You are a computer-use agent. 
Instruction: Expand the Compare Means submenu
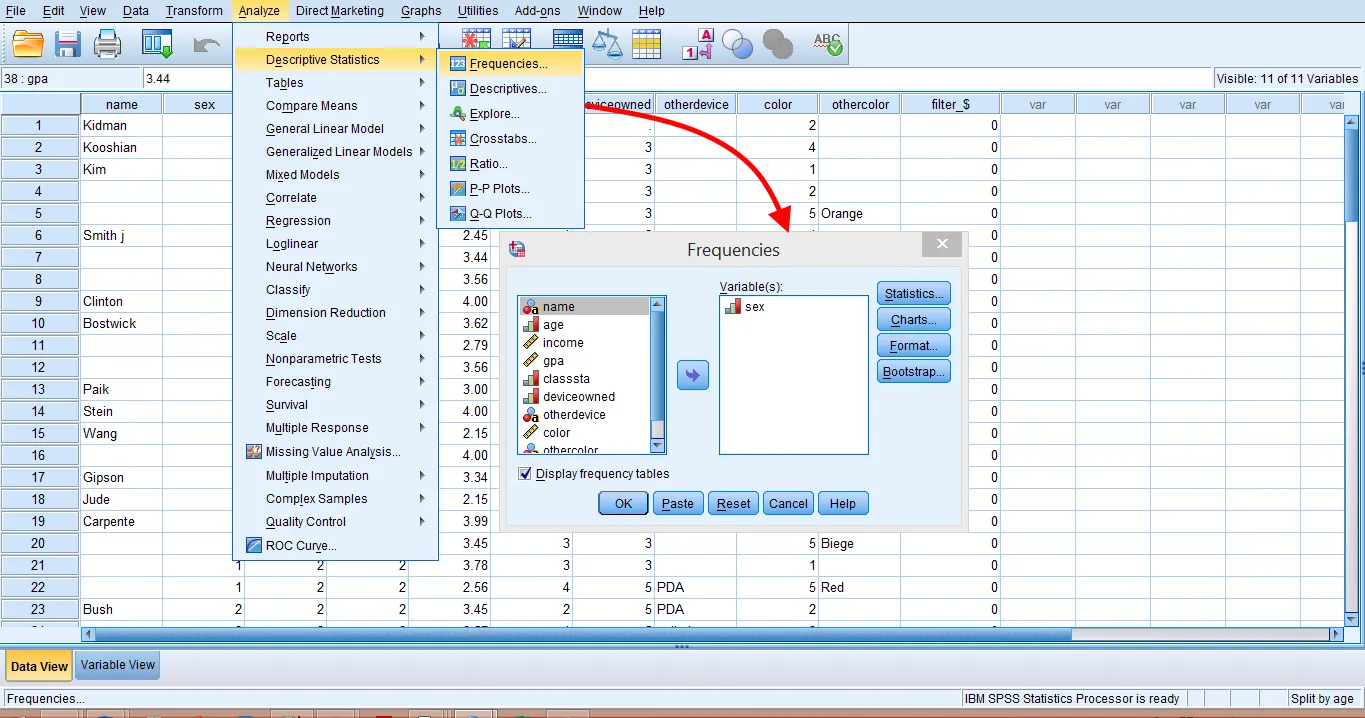click(x=314, y=105)
